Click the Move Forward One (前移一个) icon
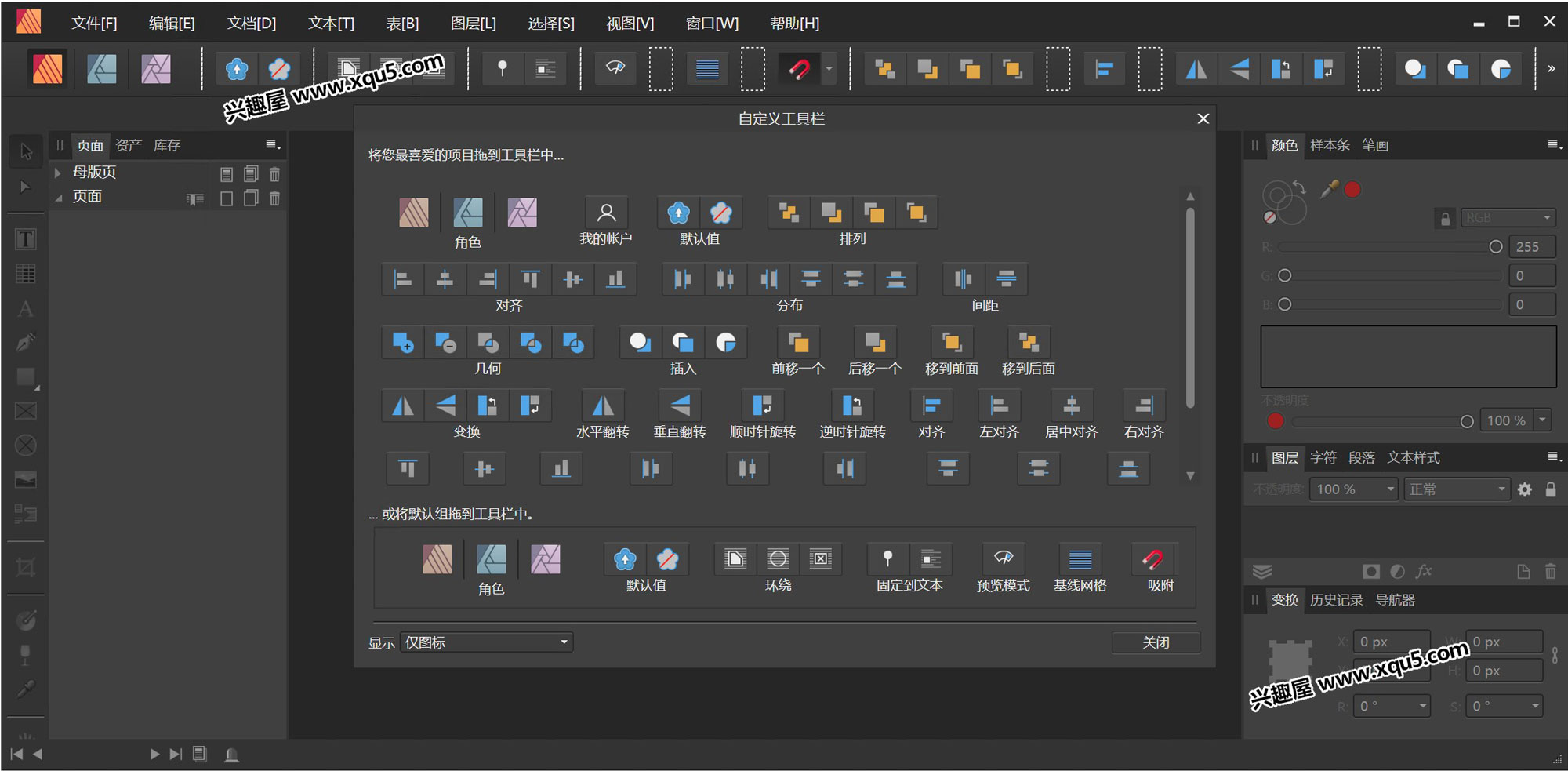This screenshot has height=771, width=1568. click(x=798, y=343)
